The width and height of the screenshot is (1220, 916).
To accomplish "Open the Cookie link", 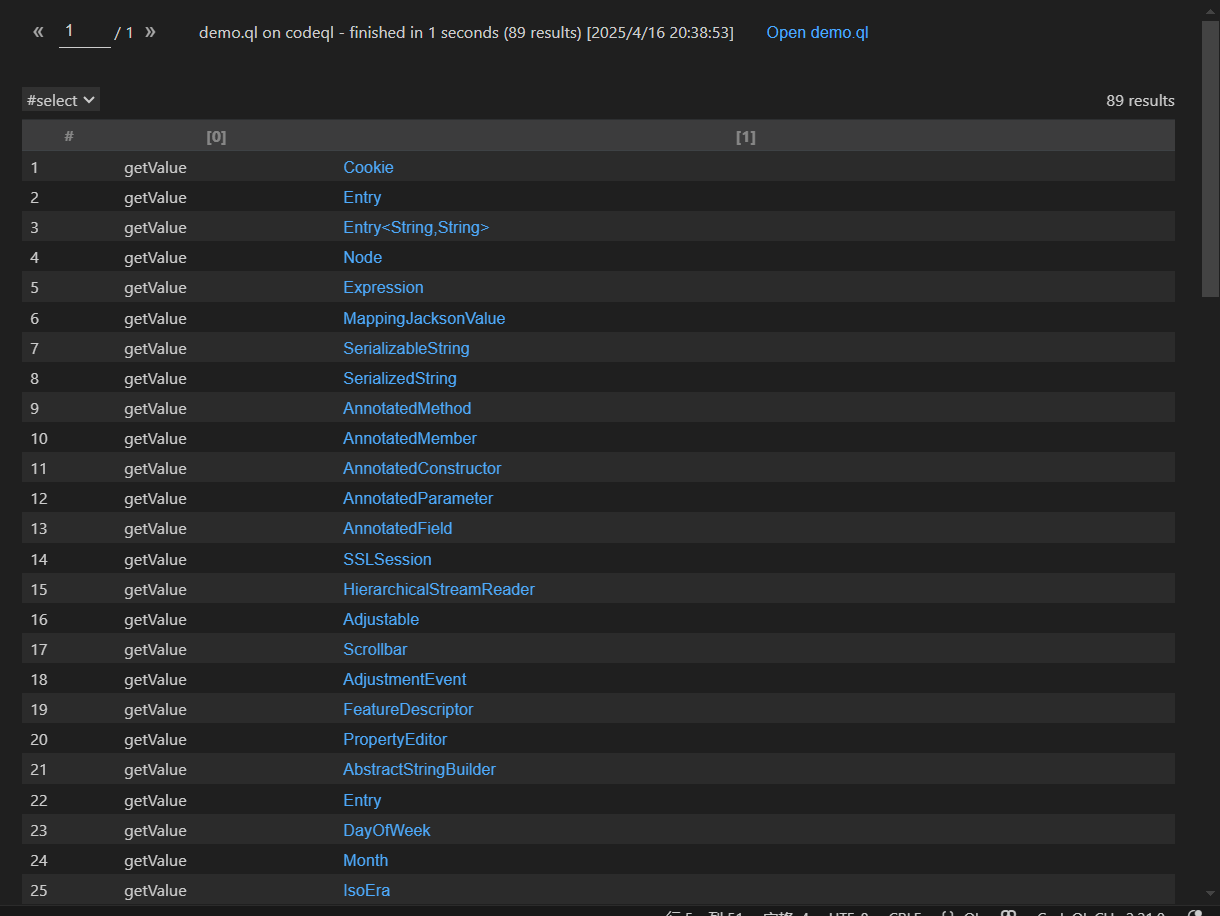I will click(x=368, y=167).
